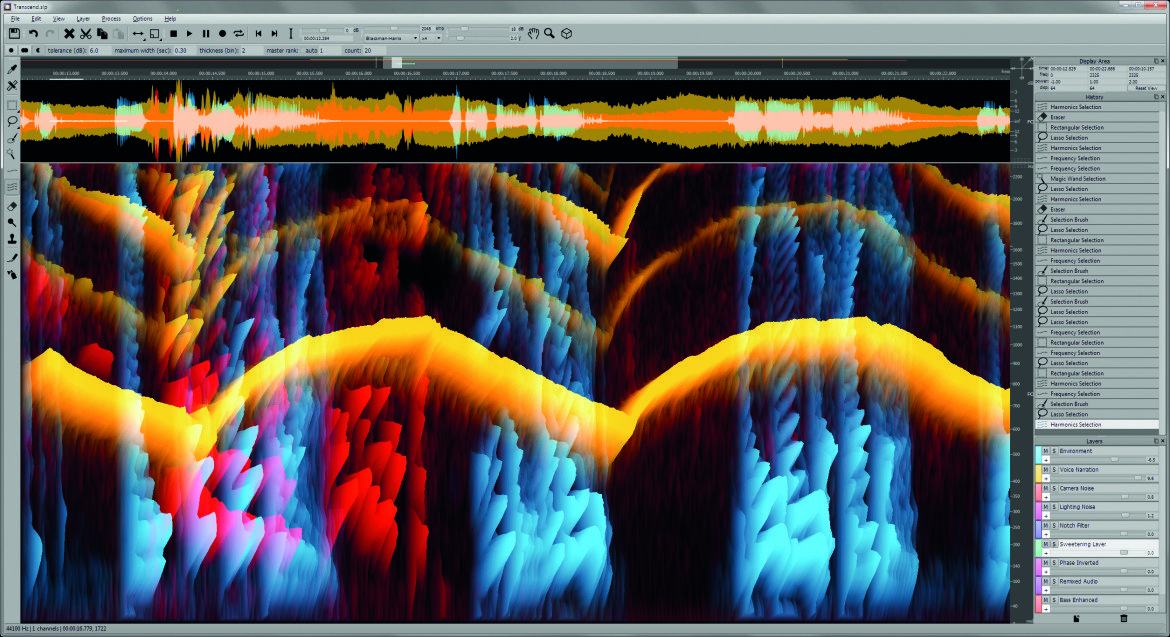Undo the last action

34,34
